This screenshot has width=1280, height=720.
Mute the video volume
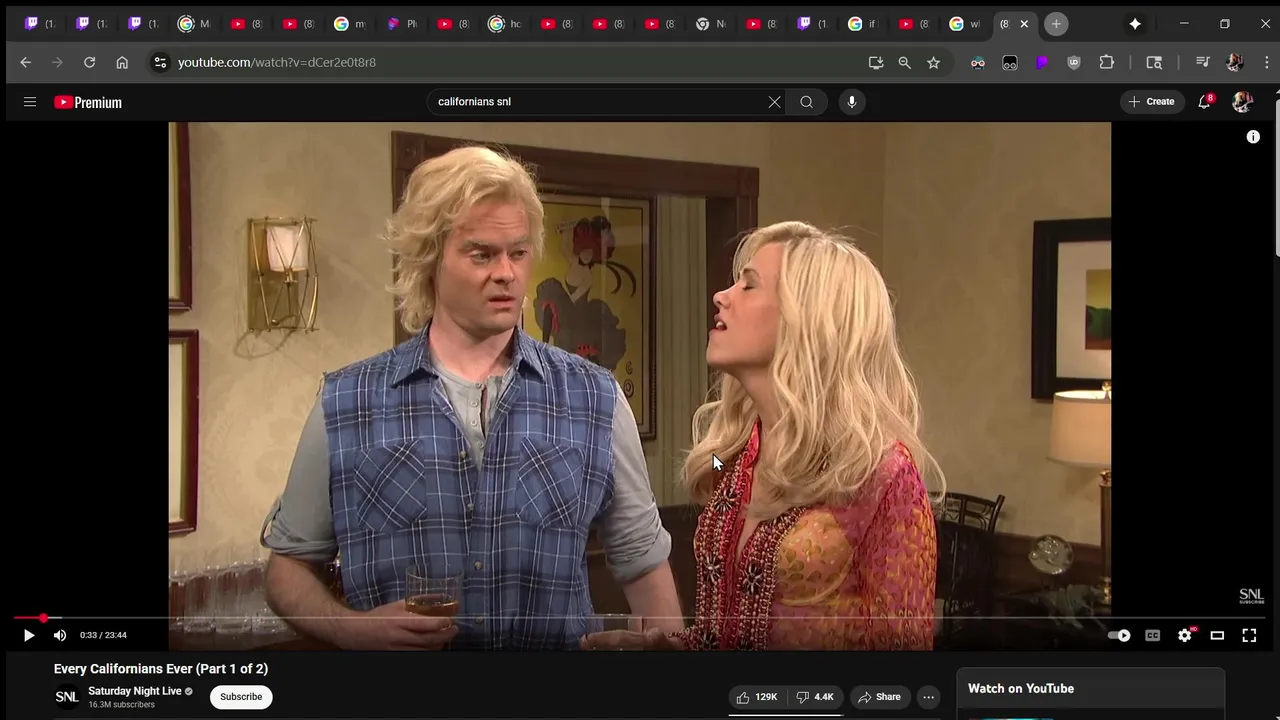60,635
